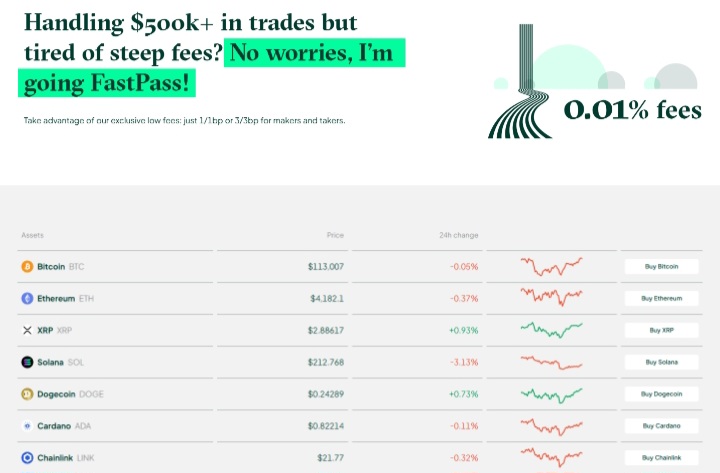Click the highlighted going FastPass text
720x473 pixels.
tap(107, 83)
